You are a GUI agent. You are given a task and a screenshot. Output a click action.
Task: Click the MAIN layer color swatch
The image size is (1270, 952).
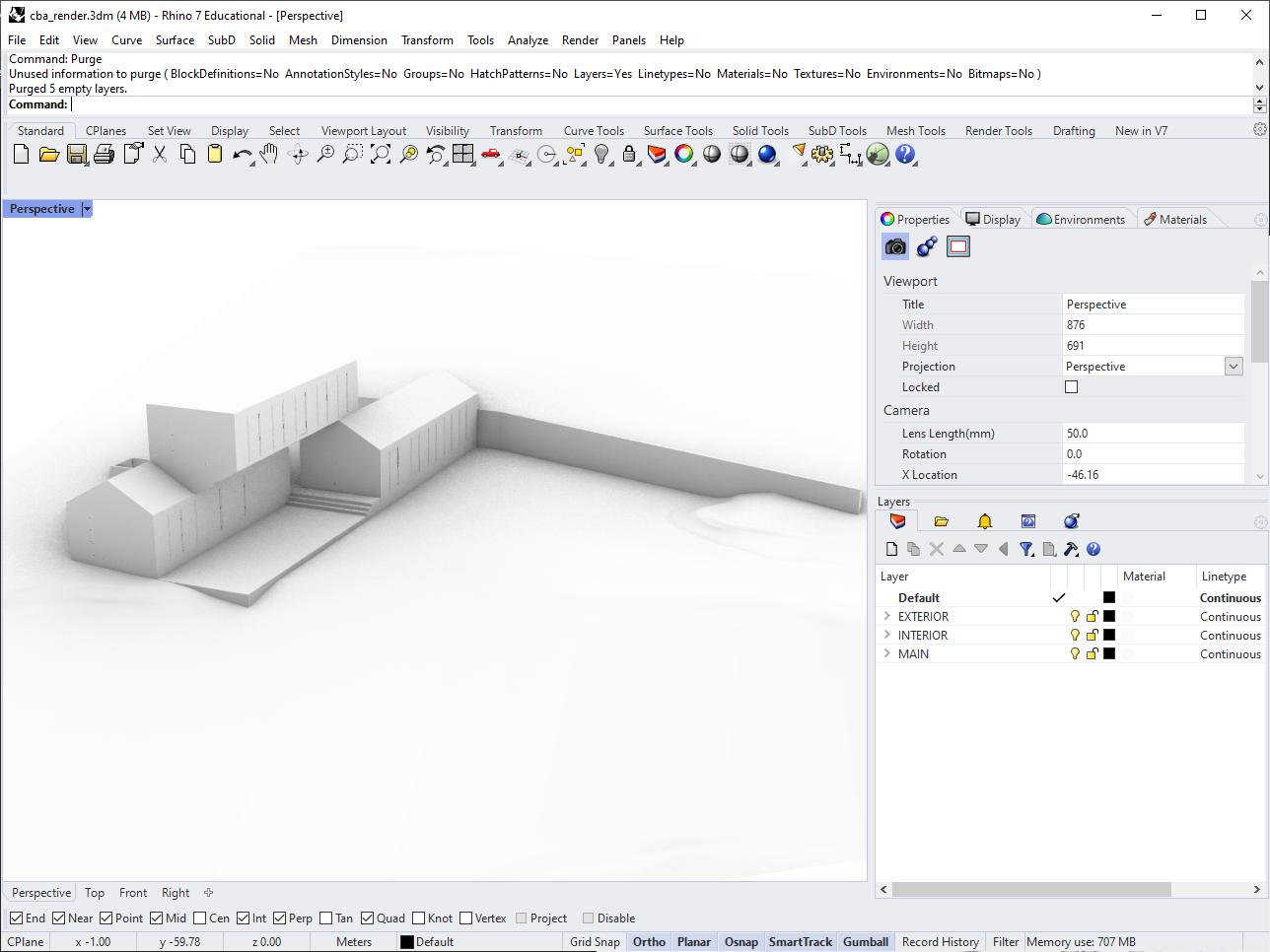click(x=1109, y=654)
